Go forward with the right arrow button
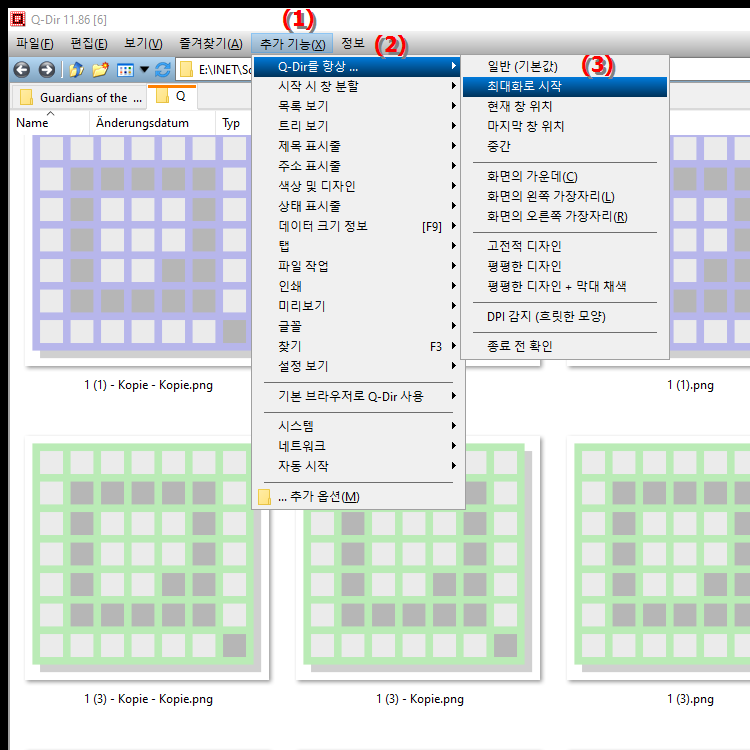 [x=46, y=70]
